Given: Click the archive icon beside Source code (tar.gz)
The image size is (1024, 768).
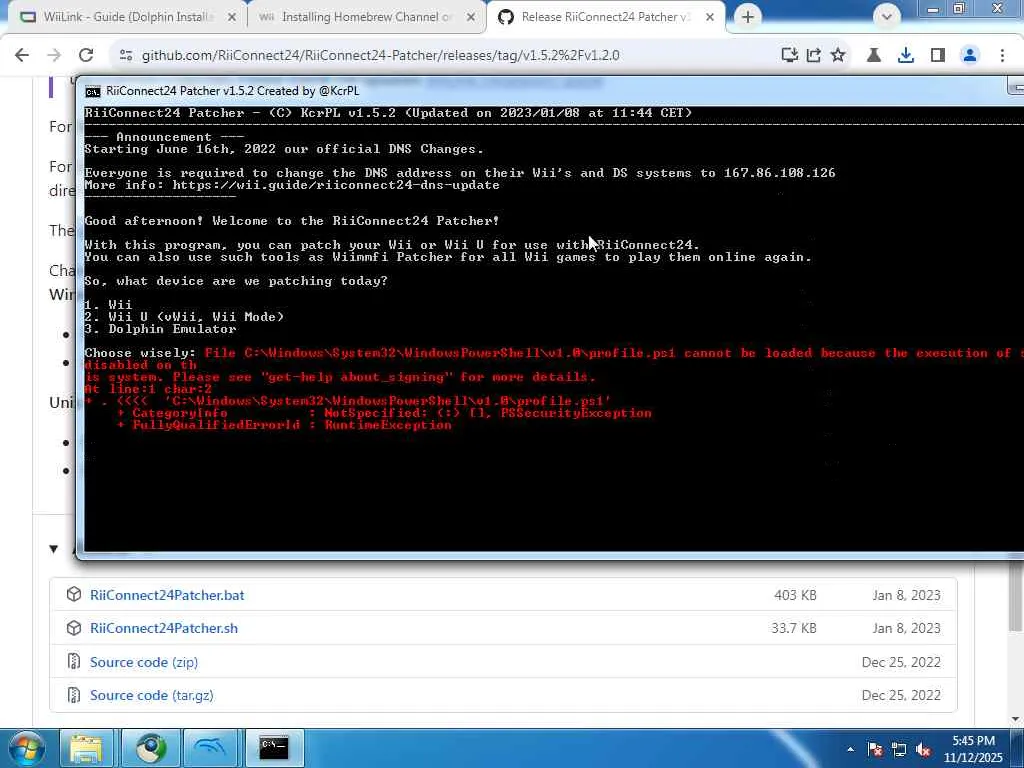Looking at the screenshot, I should pyautogui.click(x=74, y=694).
